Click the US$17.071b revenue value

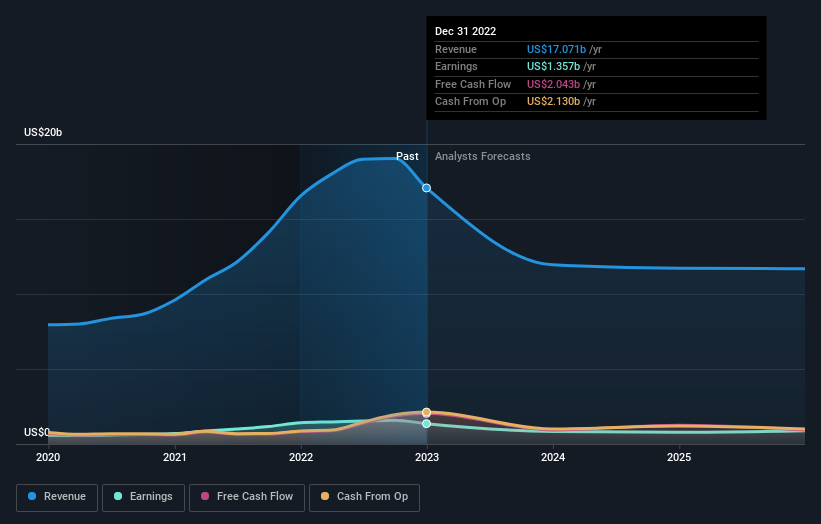click(556, 49)
